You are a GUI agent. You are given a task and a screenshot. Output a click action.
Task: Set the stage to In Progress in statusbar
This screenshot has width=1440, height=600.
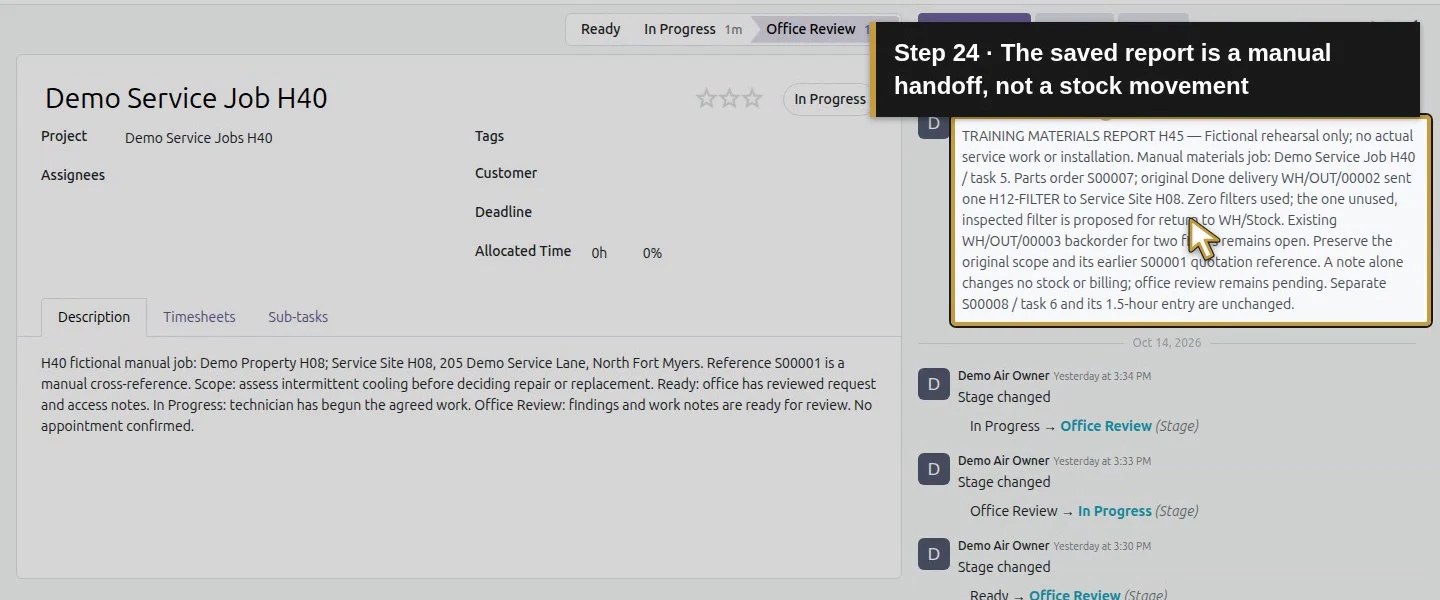tap(692, 29)
